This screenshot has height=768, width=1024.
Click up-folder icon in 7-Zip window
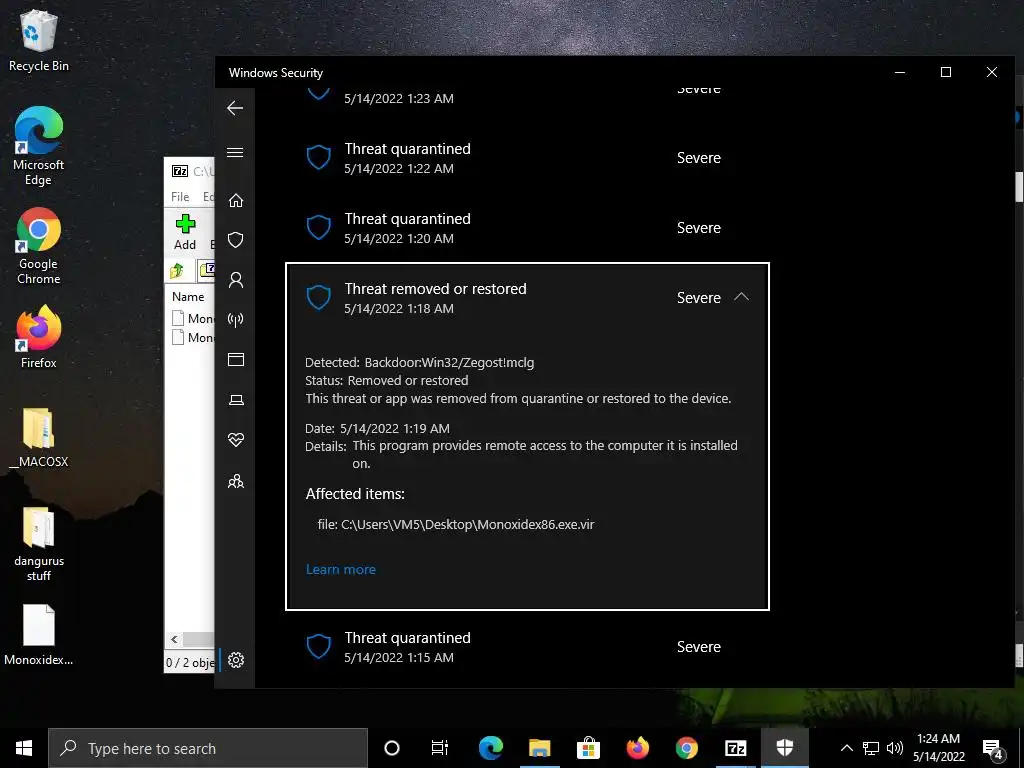tap(177, 270)
